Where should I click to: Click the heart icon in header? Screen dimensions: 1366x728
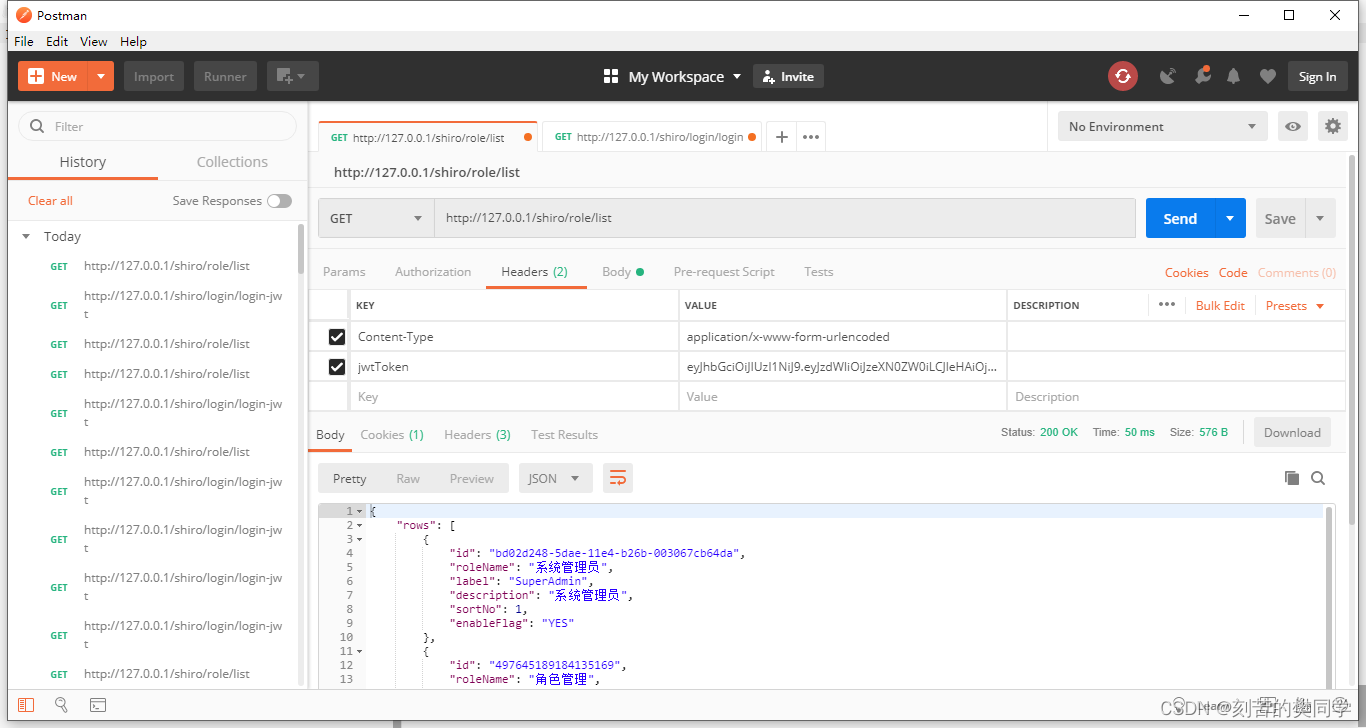pyautogui.click(x=1267, y=77)
